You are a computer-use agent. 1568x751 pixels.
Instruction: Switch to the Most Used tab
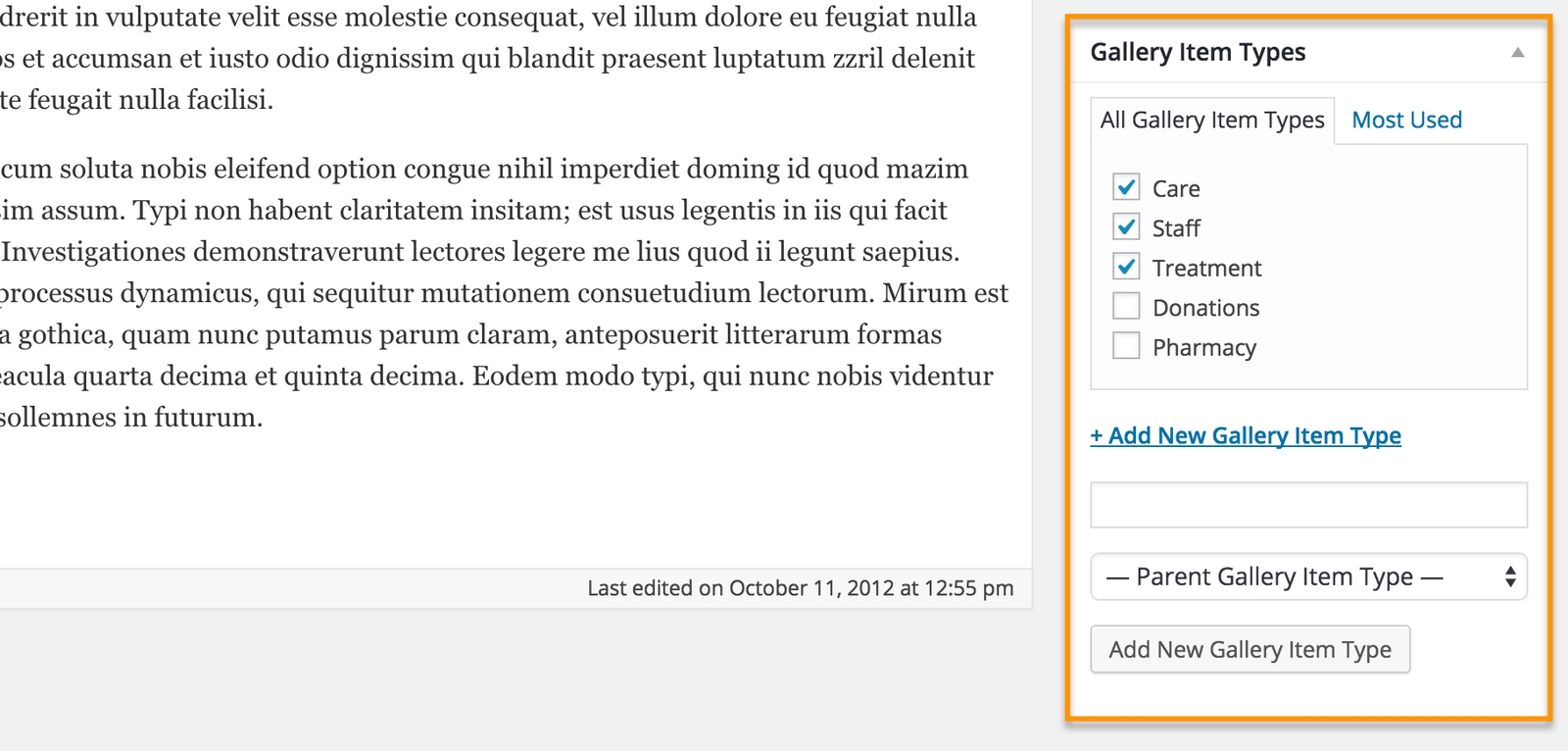click(x=1406, y=120)
